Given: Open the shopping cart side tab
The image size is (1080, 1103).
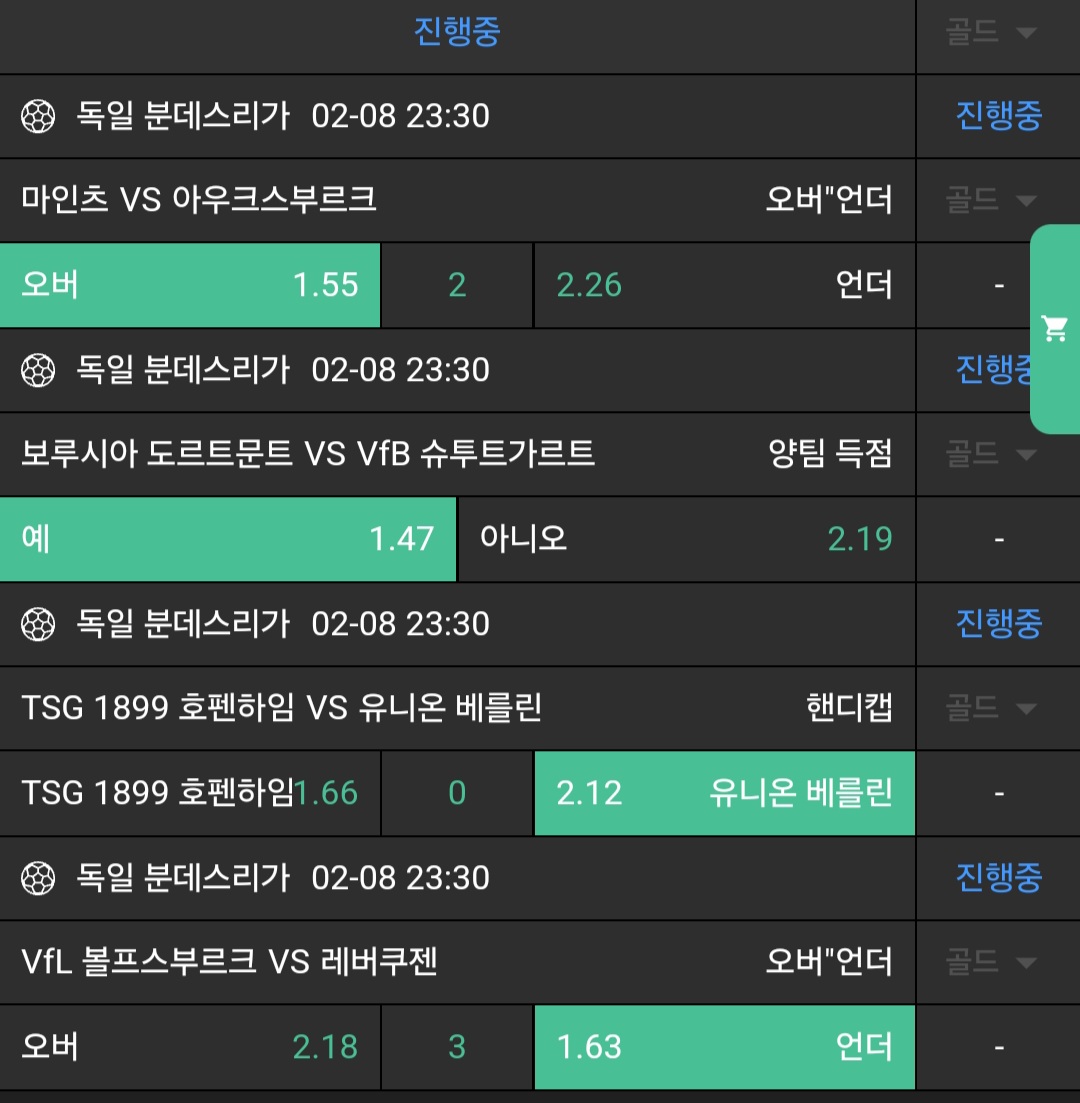Looking at the screenshot, I should (x=1055, y=328).
